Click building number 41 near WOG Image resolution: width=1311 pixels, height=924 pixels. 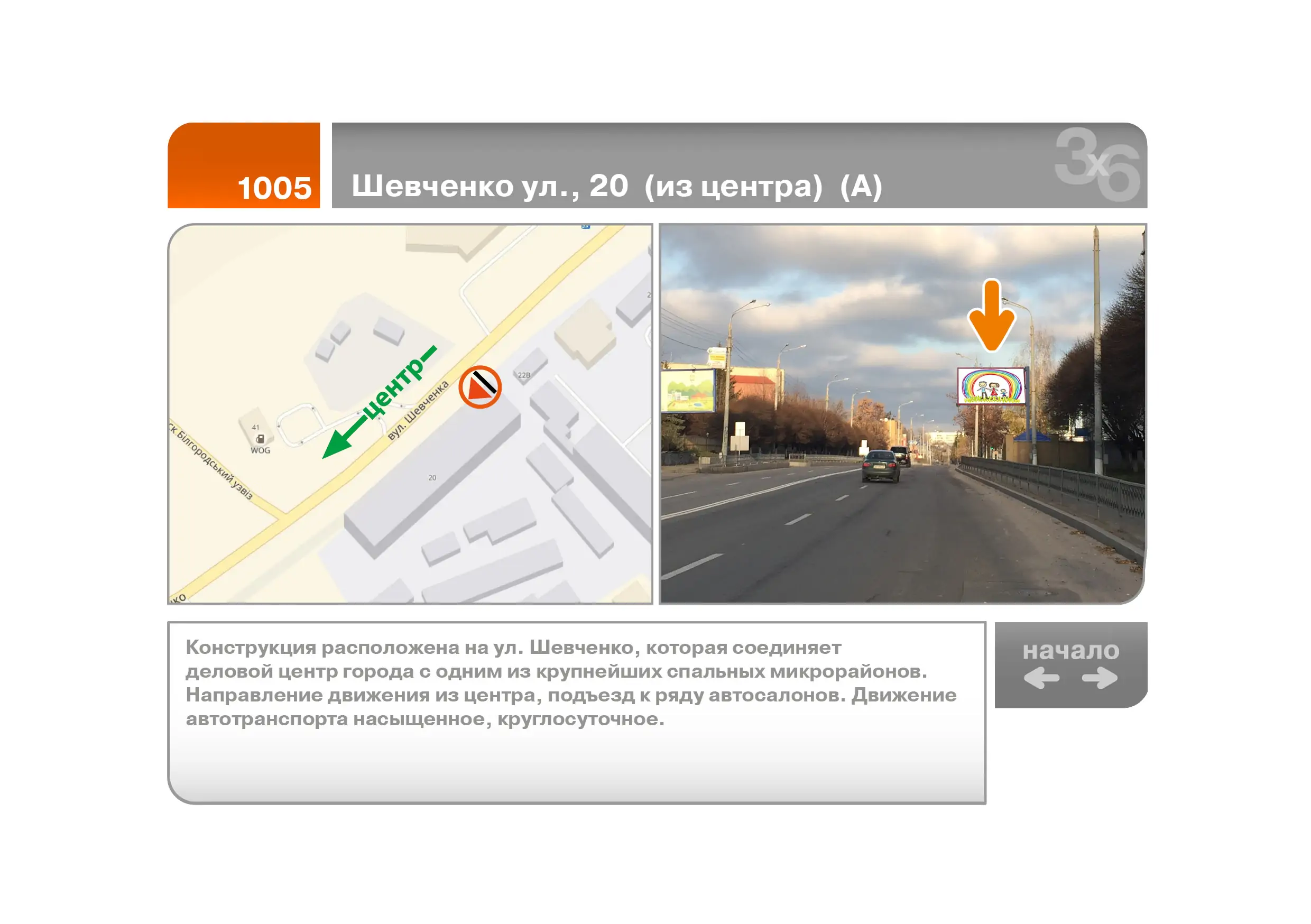click(256, 428)
